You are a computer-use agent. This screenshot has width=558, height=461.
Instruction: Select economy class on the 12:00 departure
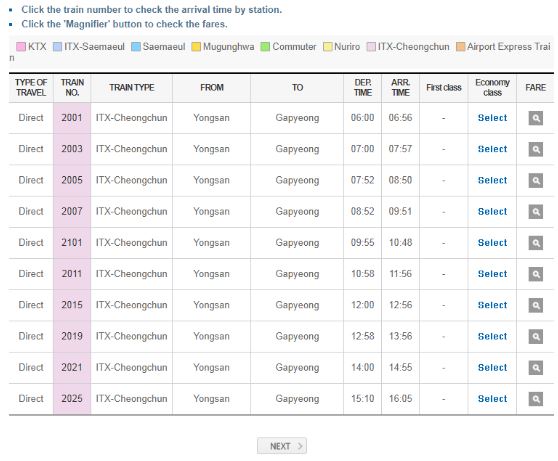(x=492, y=305)
